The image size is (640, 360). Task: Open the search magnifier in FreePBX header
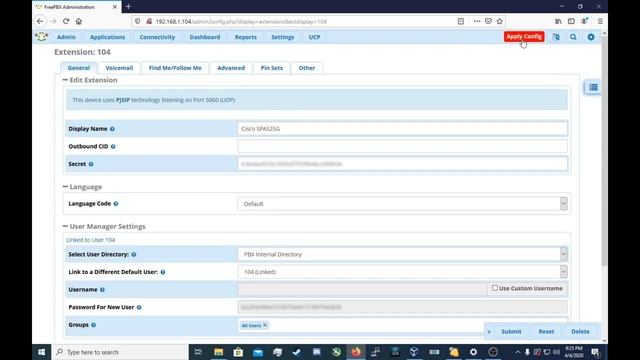tap(573, 37)
